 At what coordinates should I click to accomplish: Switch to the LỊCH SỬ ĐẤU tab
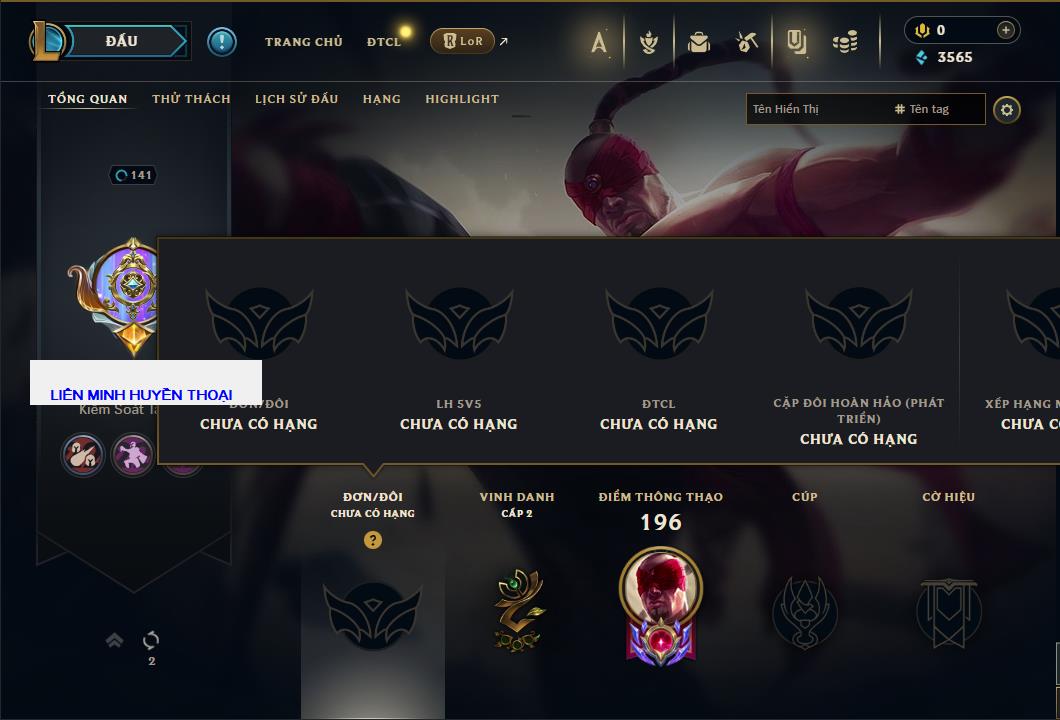click(x=296, y=99)
